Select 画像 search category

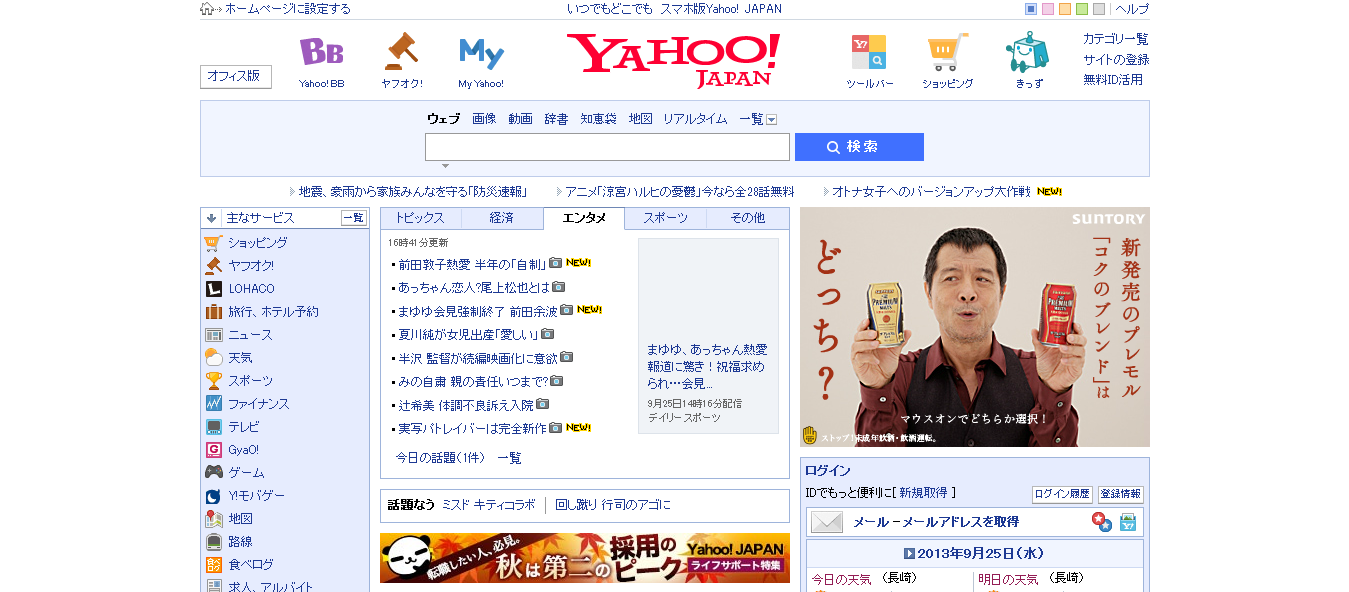point(484,119)
